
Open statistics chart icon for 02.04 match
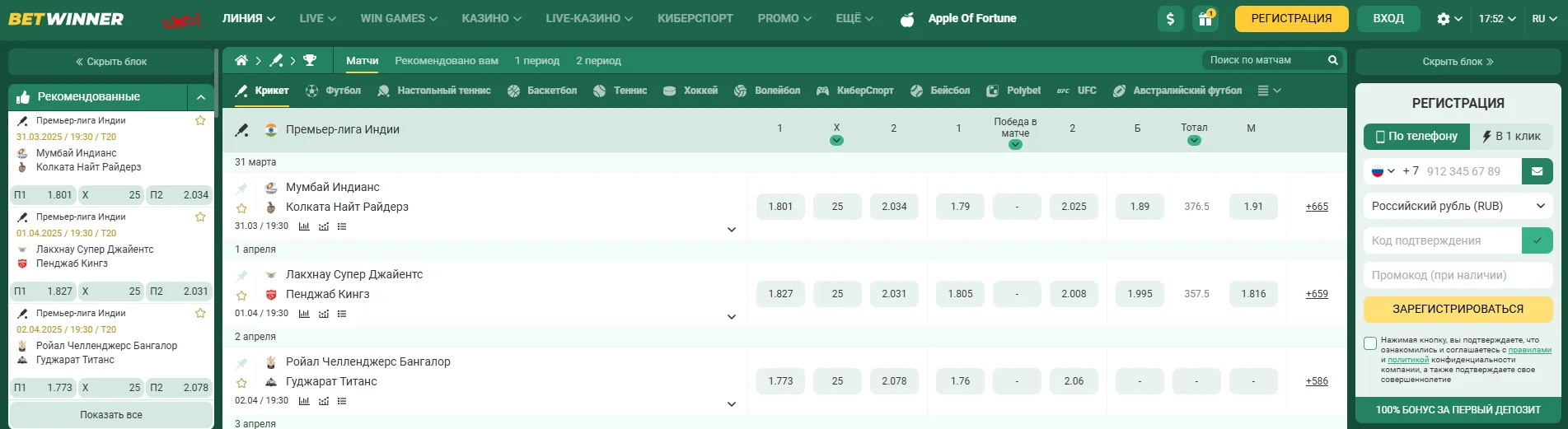(304, 401)
